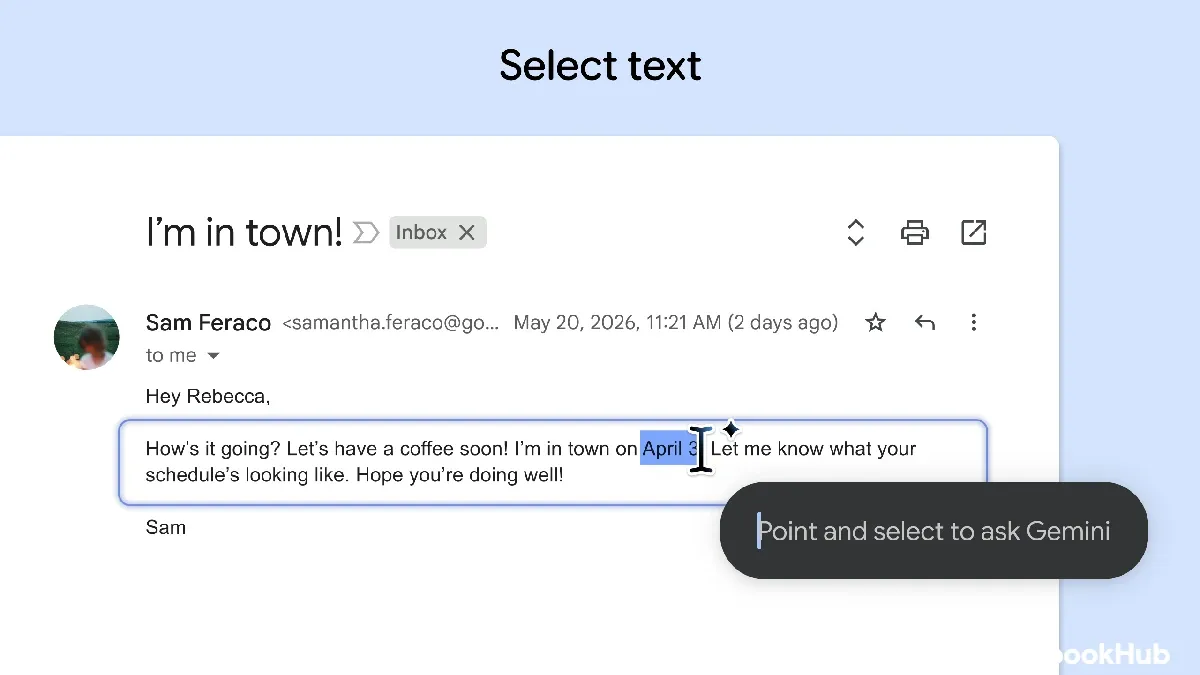Reply to Sam Feraco's email
1200x675 pixels.
(x=925, y=322)
